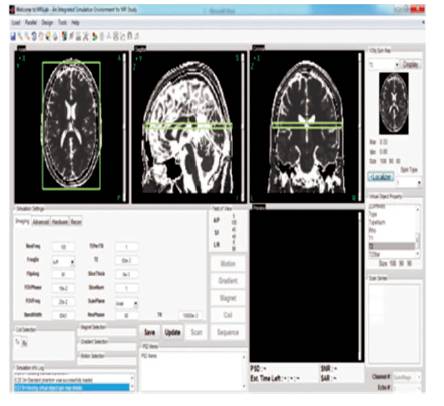Open the Design menu
This screenshot has height=406, width=444.
47,23
